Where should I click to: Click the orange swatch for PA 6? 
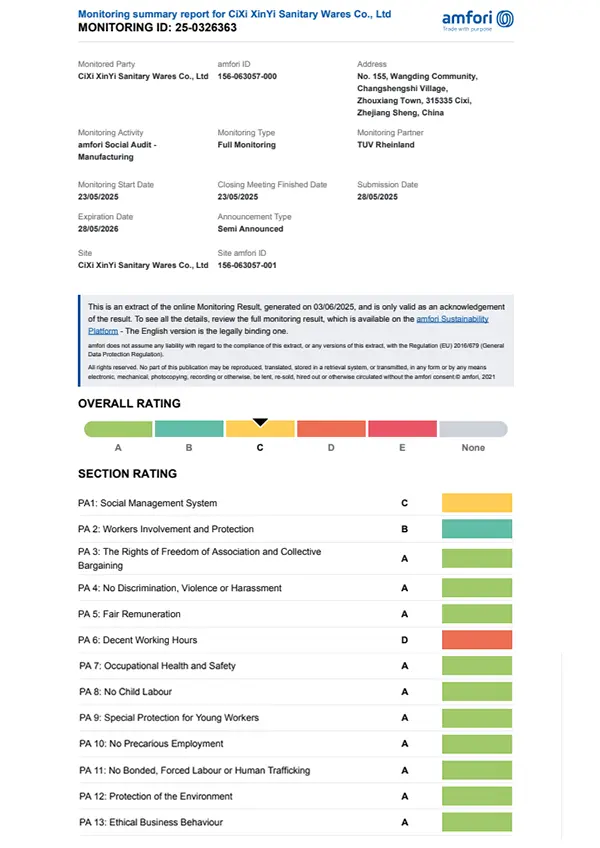(x=477, y=640)
